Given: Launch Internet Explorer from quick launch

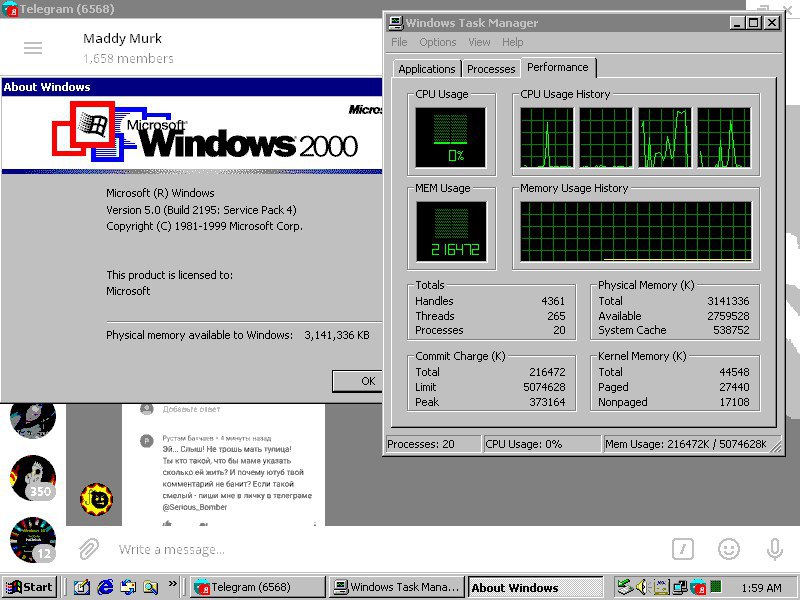Looking at the screenshot, I should [x=105, y=587].
